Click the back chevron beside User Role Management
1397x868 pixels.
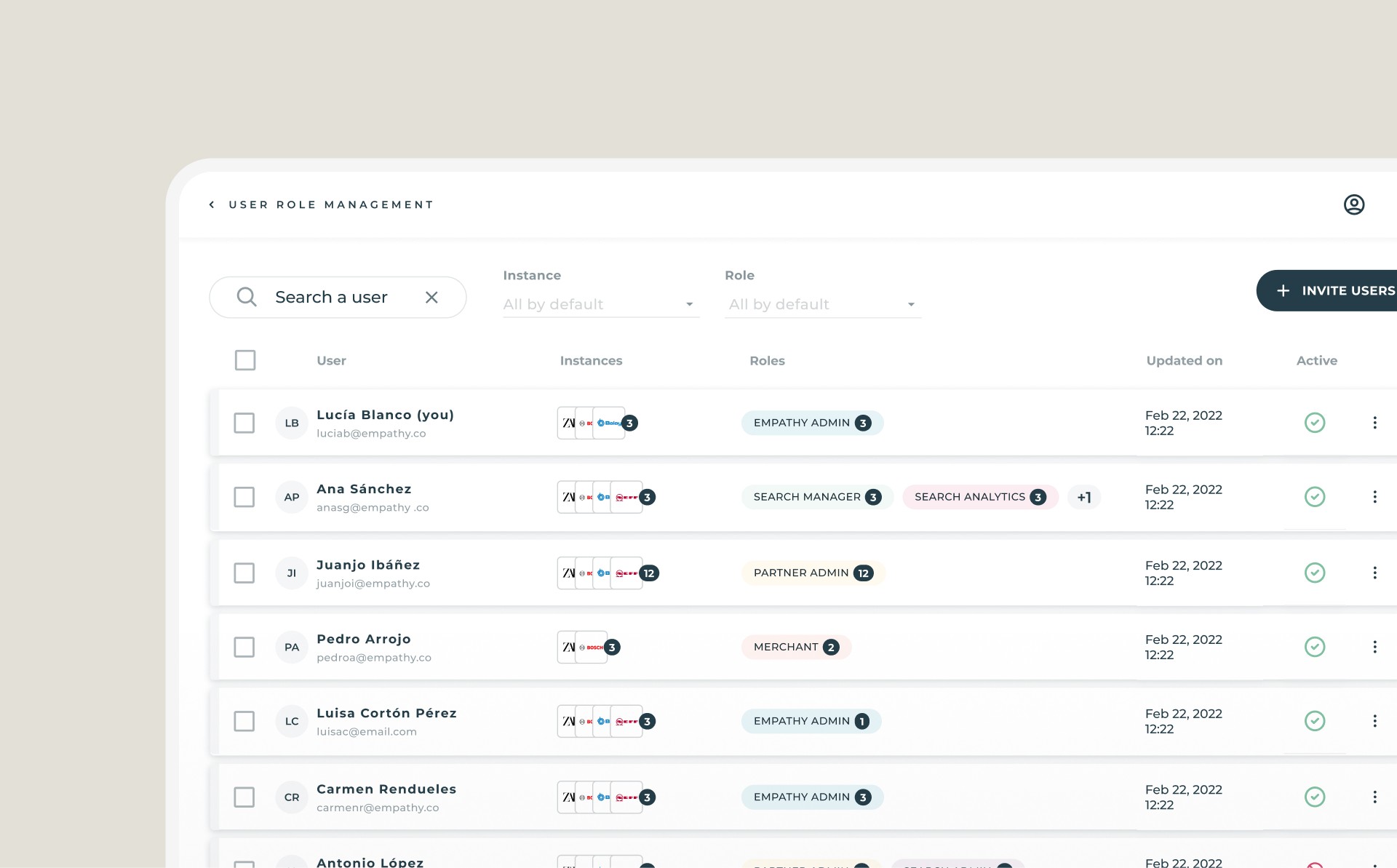[x=212, y=205]
